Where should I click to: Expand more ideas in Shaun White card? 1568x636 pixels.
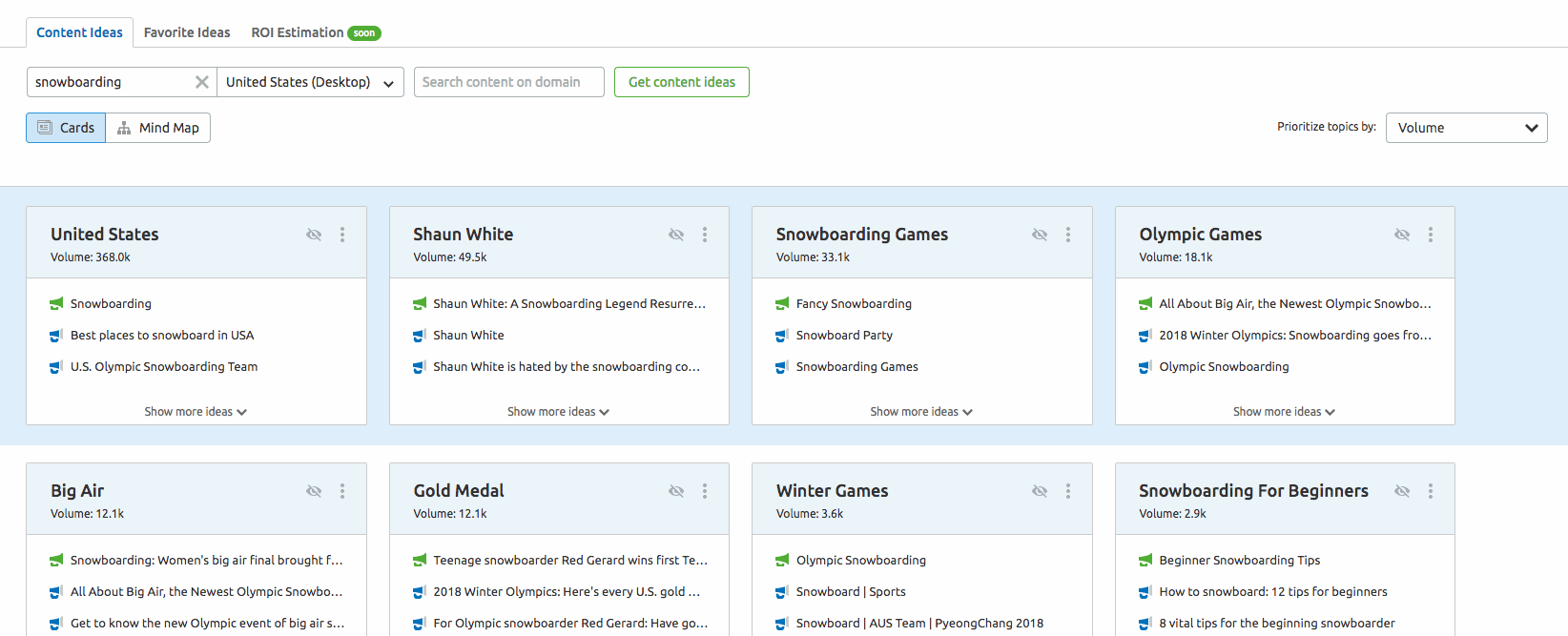(x=559, y=412)
